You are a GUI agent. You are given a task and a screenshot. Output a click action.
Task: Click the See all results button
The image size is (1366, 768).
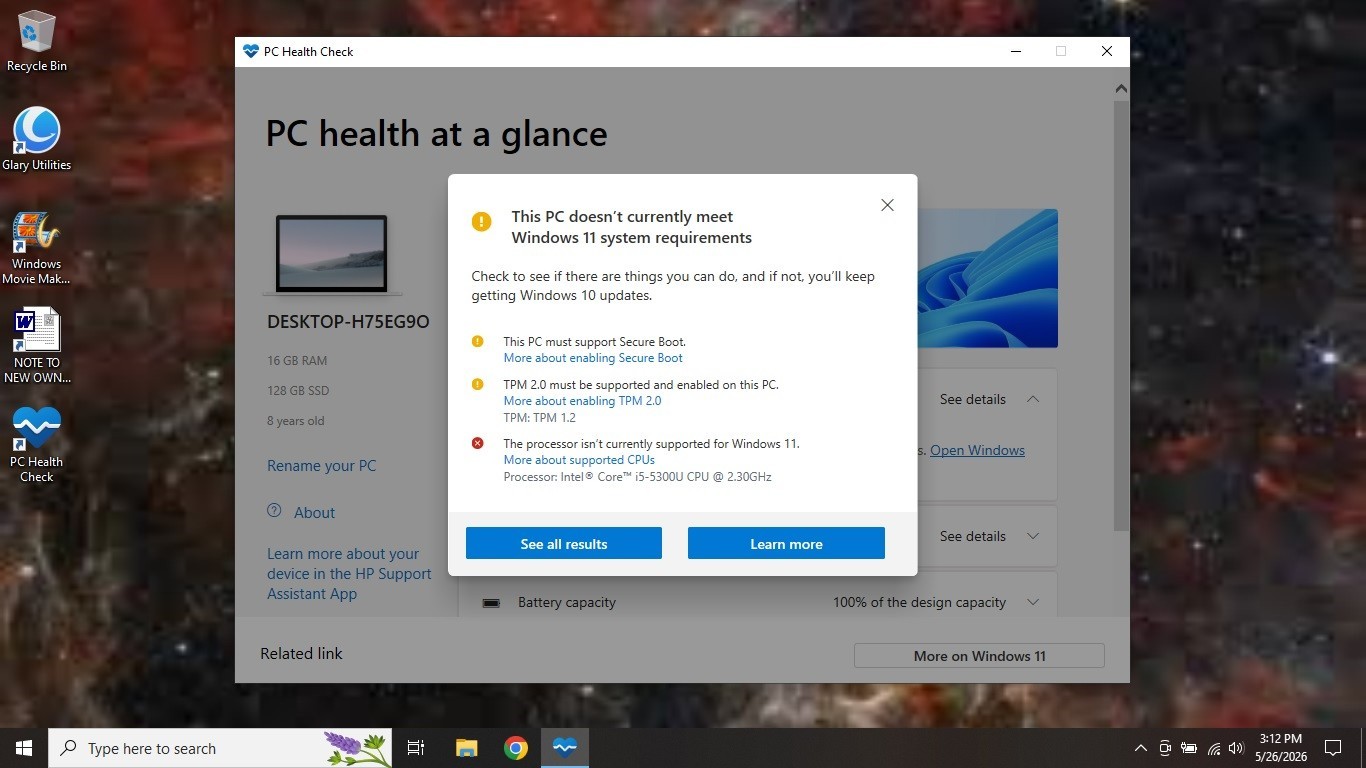(564, 543)
